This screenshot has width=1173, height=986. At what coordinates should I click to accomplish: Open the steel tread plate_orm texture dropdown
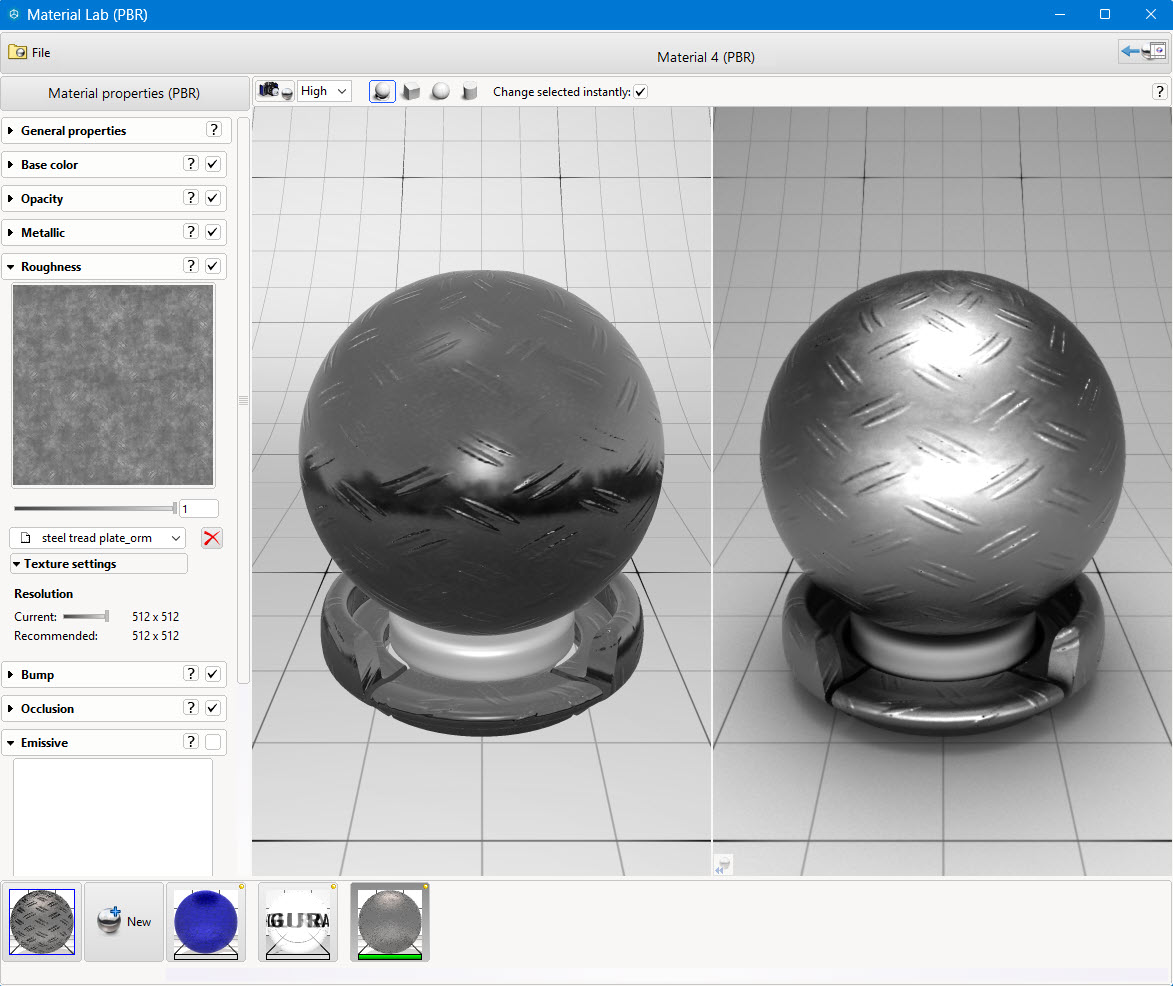[x=98, y=538]
